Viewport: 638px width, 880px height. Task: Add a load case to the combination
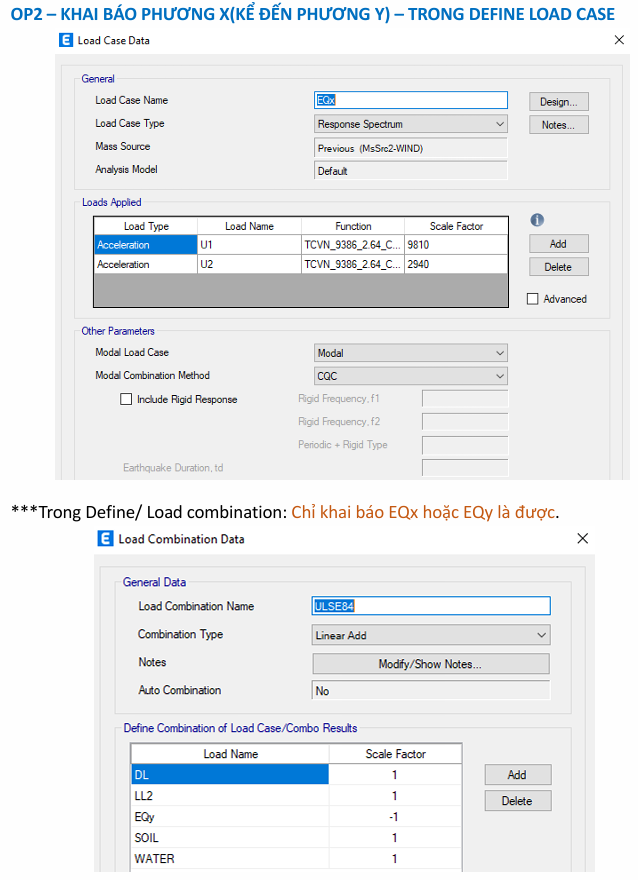pos(517,774)
